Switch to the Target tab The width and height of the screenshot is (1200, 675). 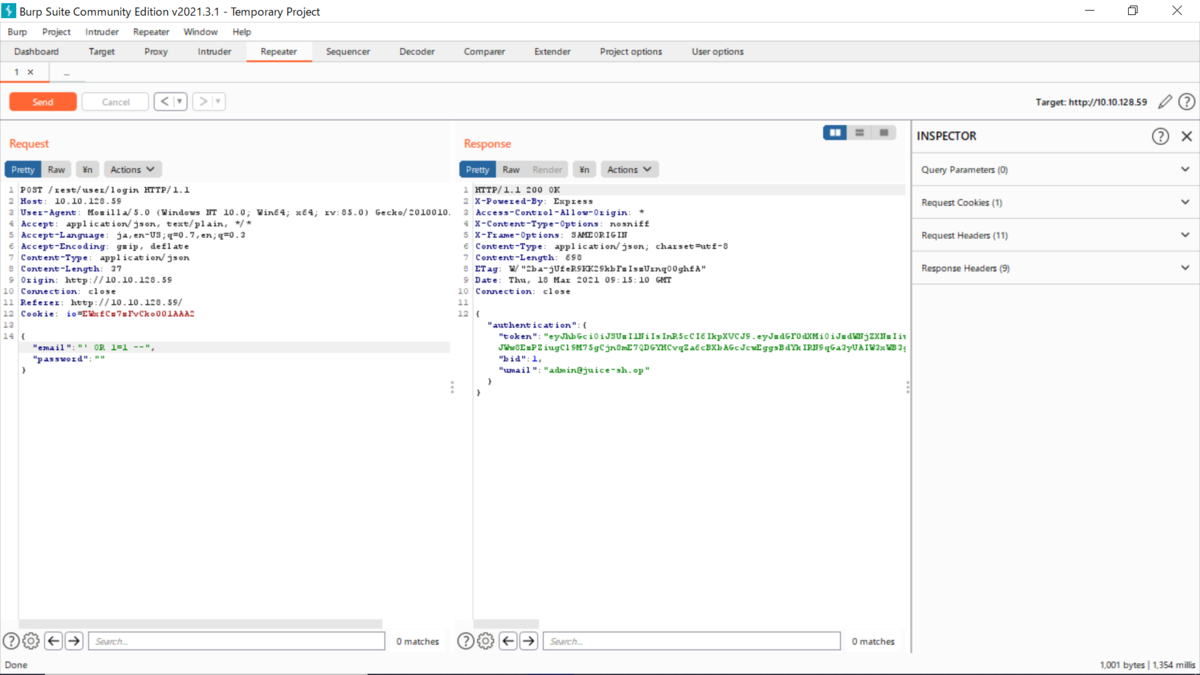tap(101, 52)
